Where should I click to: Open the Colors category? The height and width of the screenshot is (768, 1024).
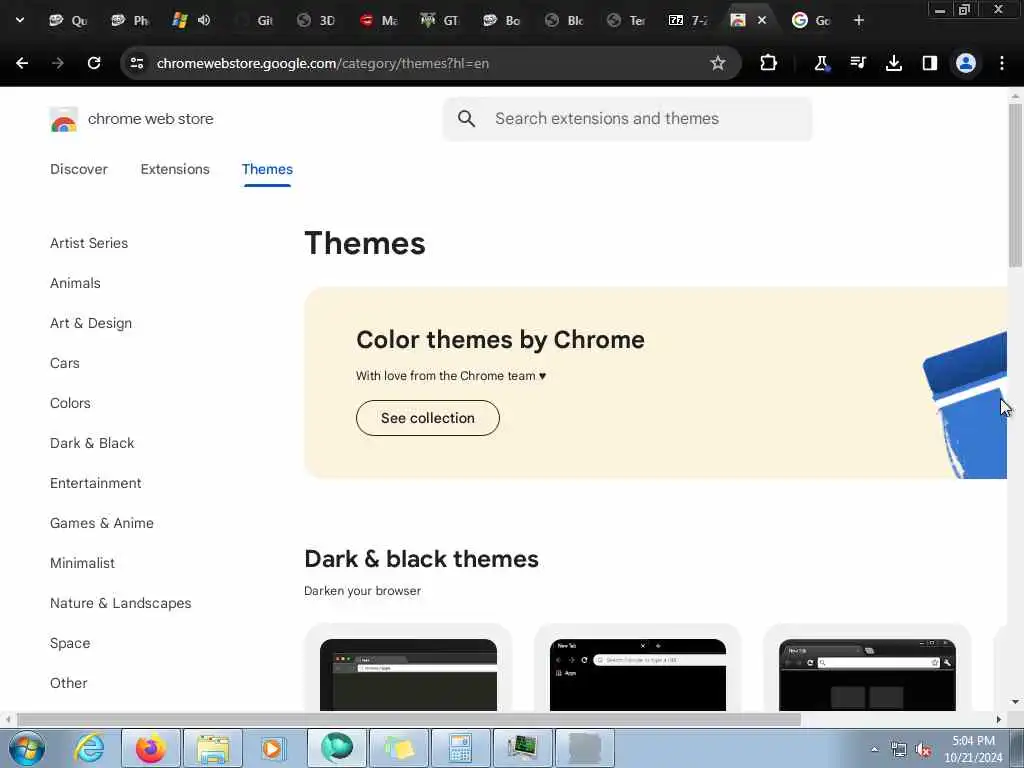(x=70, y=403)
